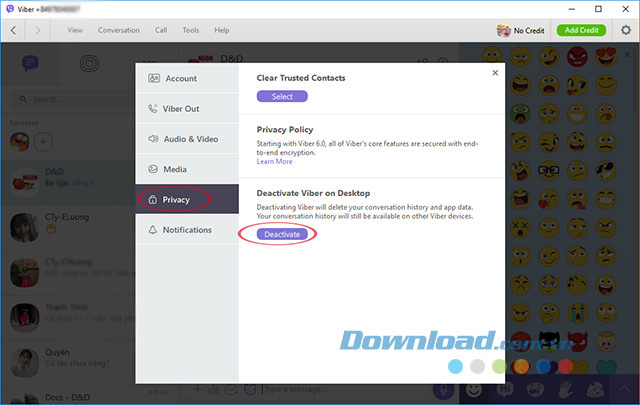Screen dimensions: 640x405
Task: Select the sunglasses cool emoticon sticker
Action: pyautogui.click(x=606, y=171)
